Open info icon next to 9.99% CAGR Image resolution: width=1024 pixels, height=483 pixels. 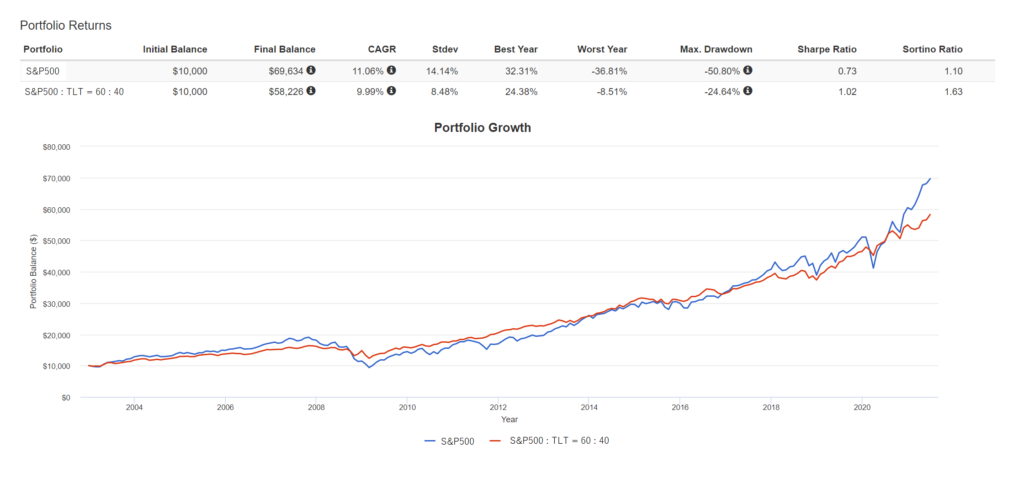click(391, 91)
